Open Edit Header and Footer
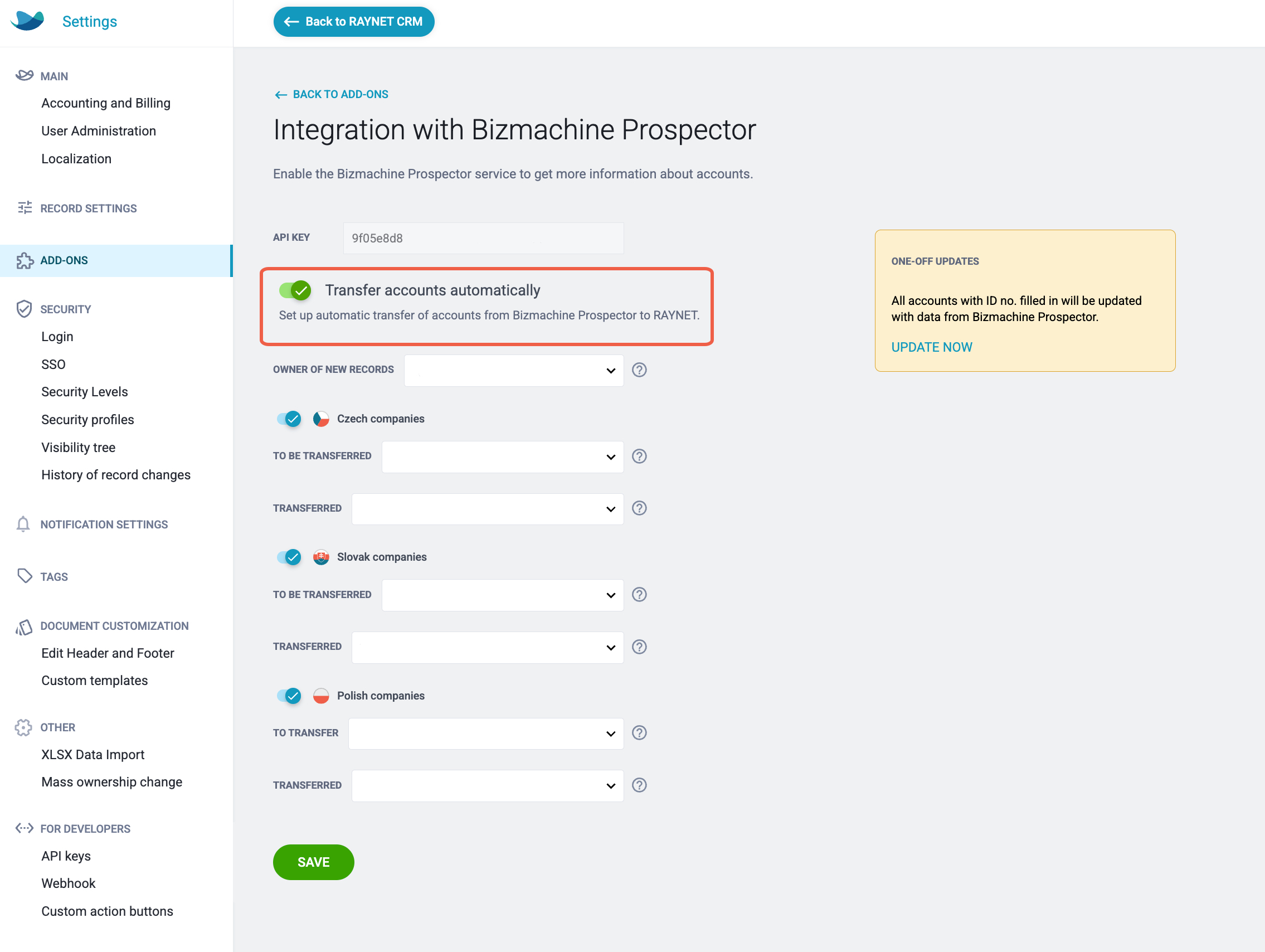The image size is (1265, 952). (x=108, y=653)
